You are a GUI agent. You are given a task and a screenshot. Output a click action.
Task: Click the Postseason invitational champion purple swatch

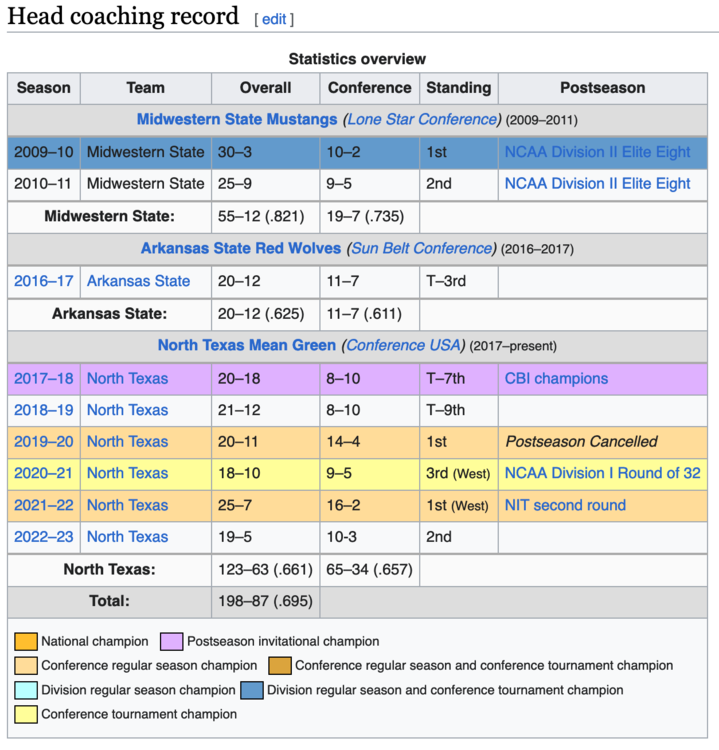pyautogui.click(x=171, y=641)
